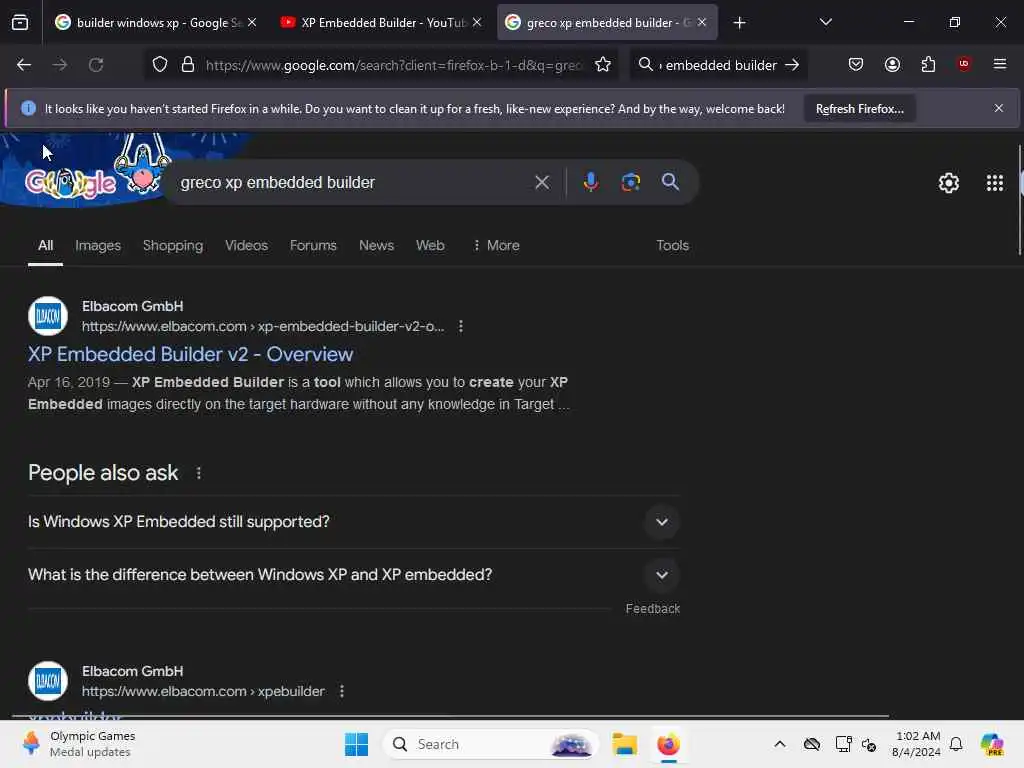Click Firefox icon in taskbar
The width and height of the screenshot is (1024, 768).
tap(668, 744)
